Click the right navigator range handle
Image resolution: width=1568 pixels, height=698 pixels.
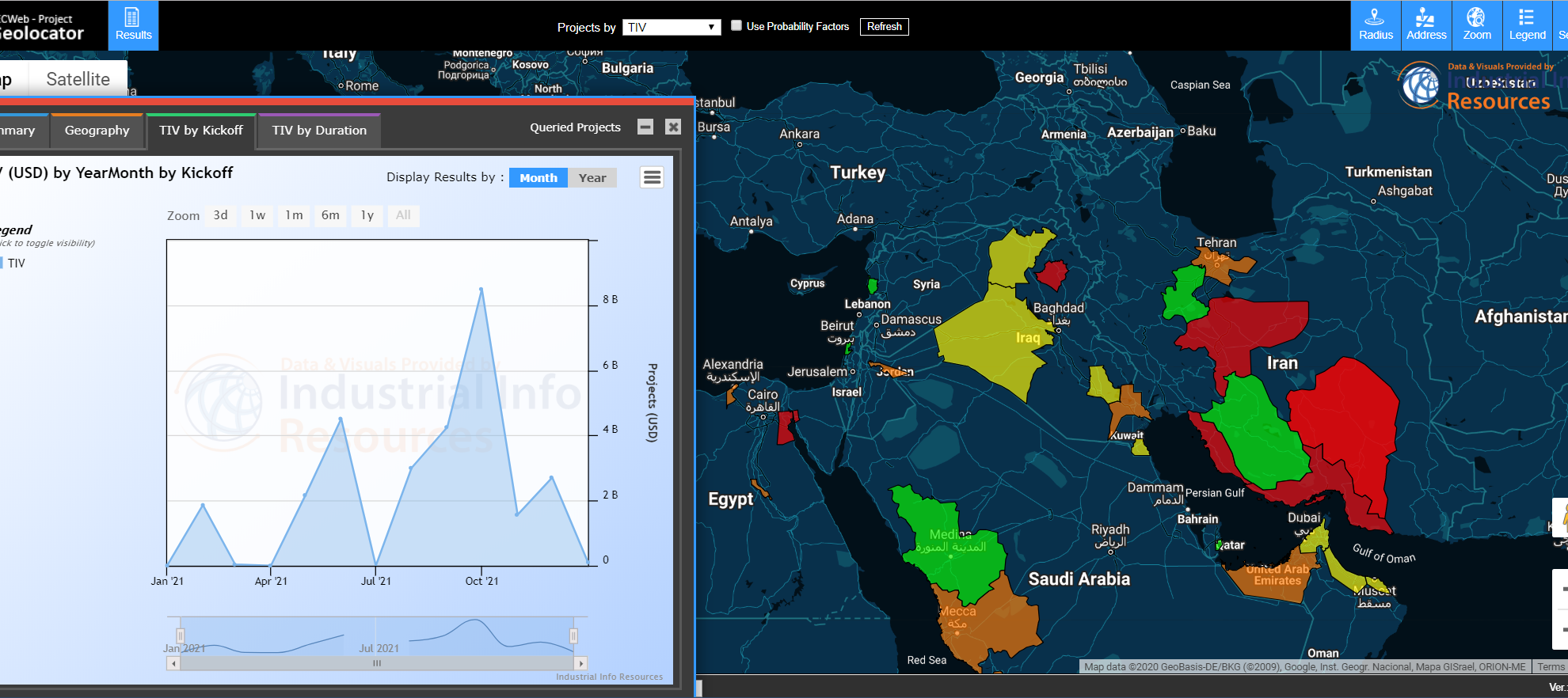573,635
